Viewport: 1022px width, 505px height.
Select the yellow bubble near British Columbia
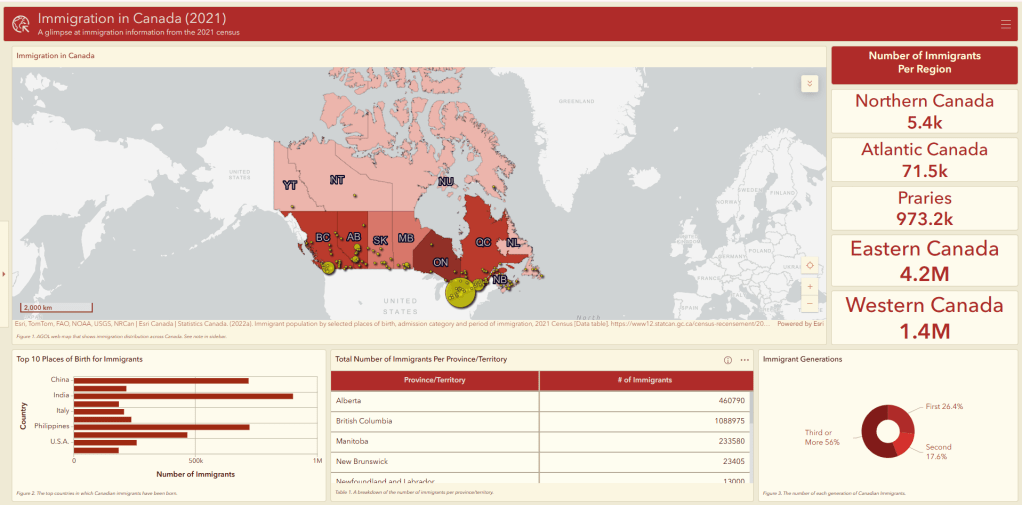tap(329, 267)
